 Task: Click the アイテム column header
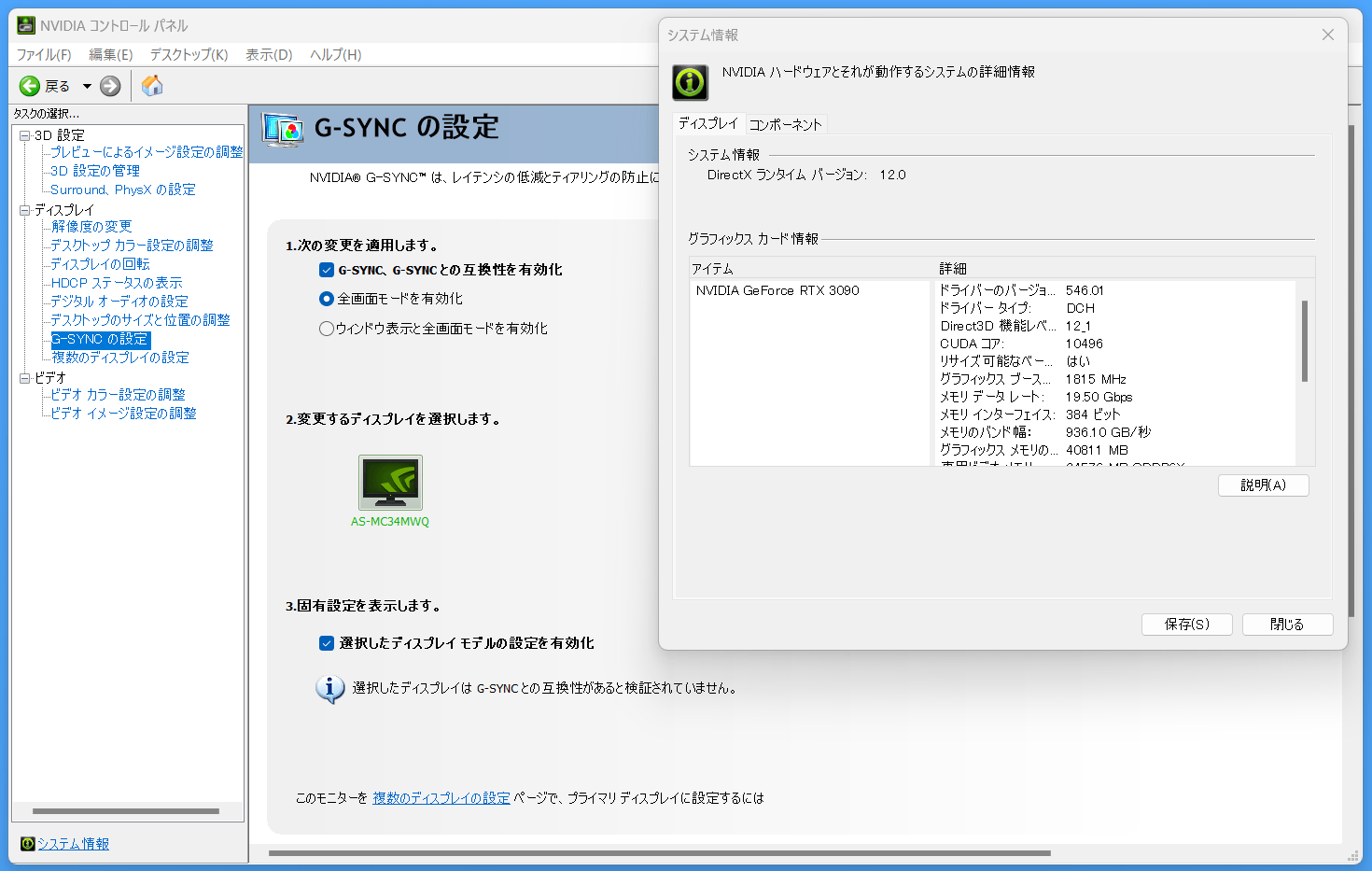(x=809, y=269)
